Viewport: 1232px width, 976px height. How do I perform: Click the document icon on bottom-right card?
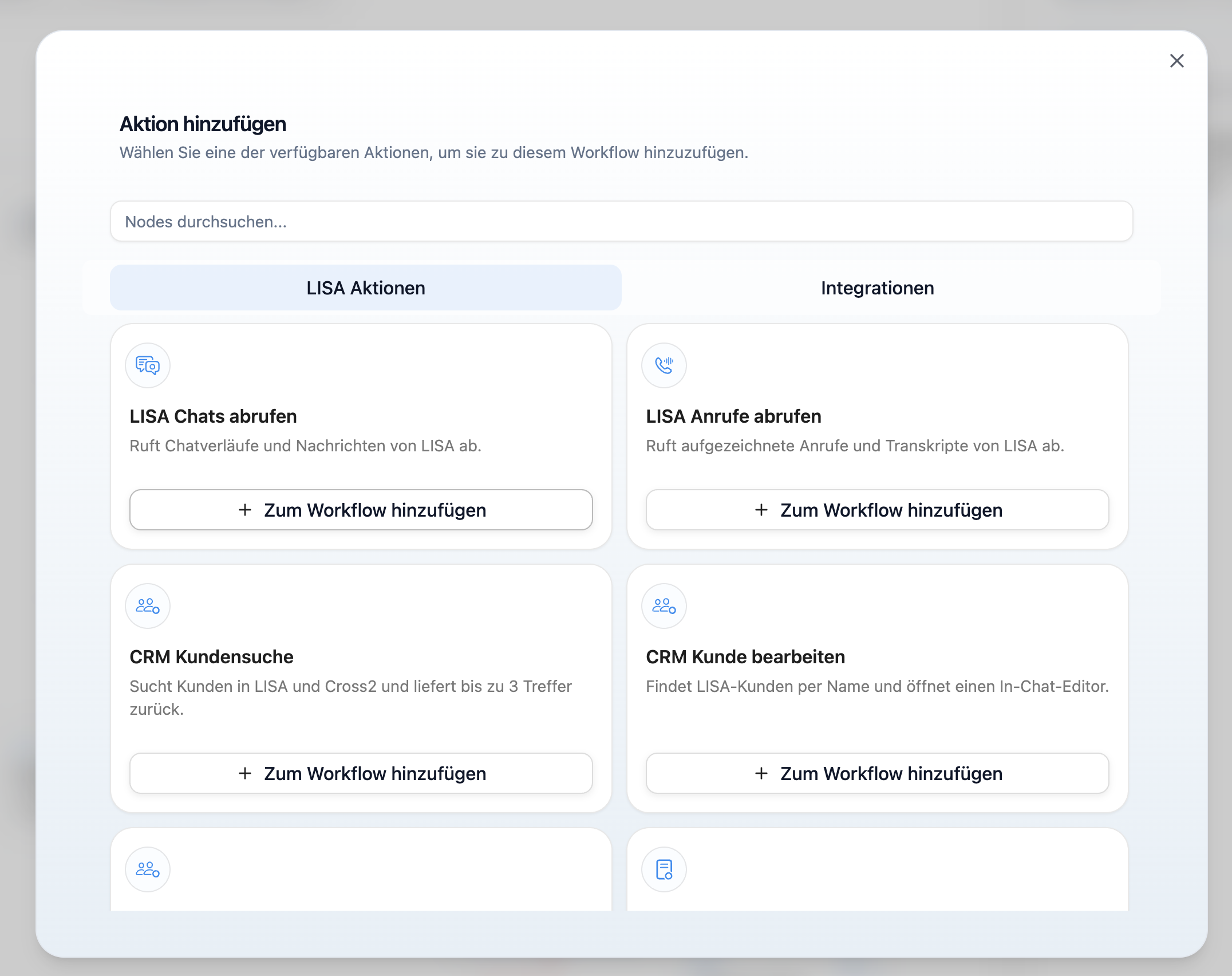(x=664, y=869)
